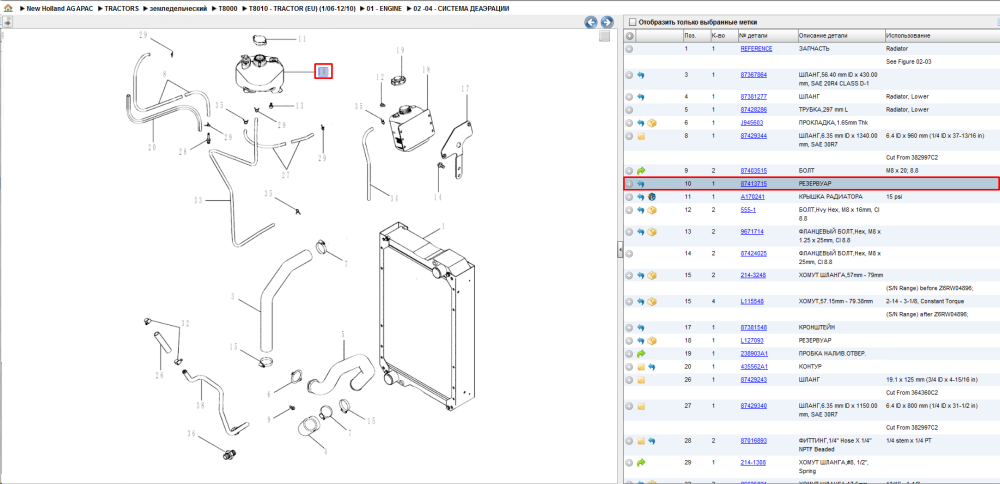Open yellow note icon in row 435562A1

point(641,367)
